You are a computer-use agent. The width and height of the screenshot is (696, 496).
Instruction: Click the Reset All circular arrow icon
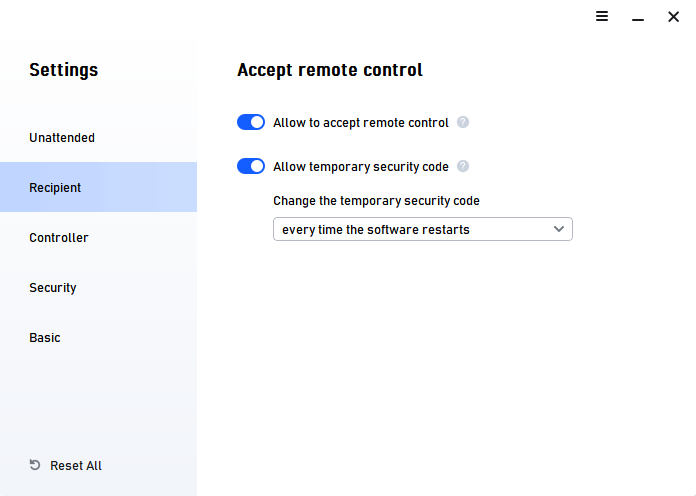(x=35, y=465)
